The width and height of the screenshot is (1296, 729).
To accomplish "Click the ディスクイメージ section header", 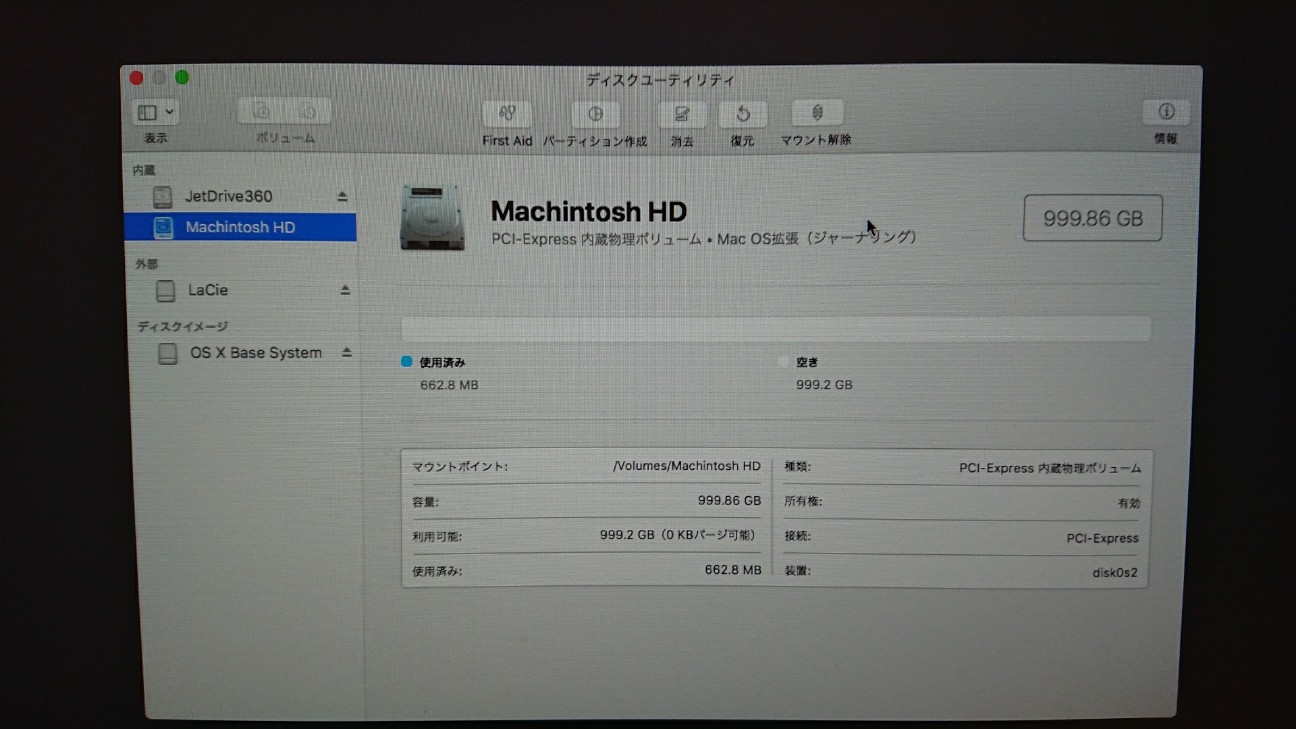I will [183, 327].
